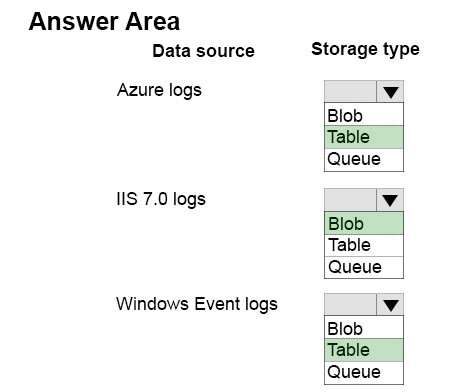Click the Storage type column header

pos(365,50)
